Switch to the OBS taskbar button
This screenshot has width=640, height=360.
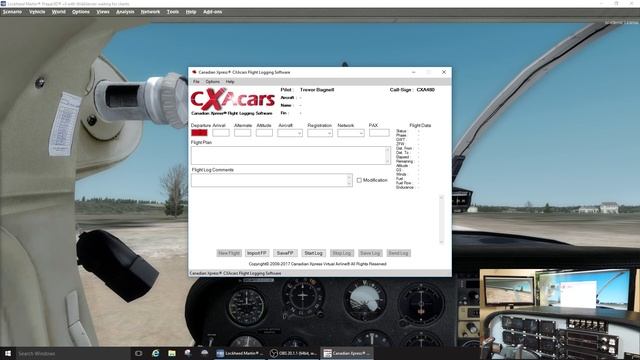point(293,353)
